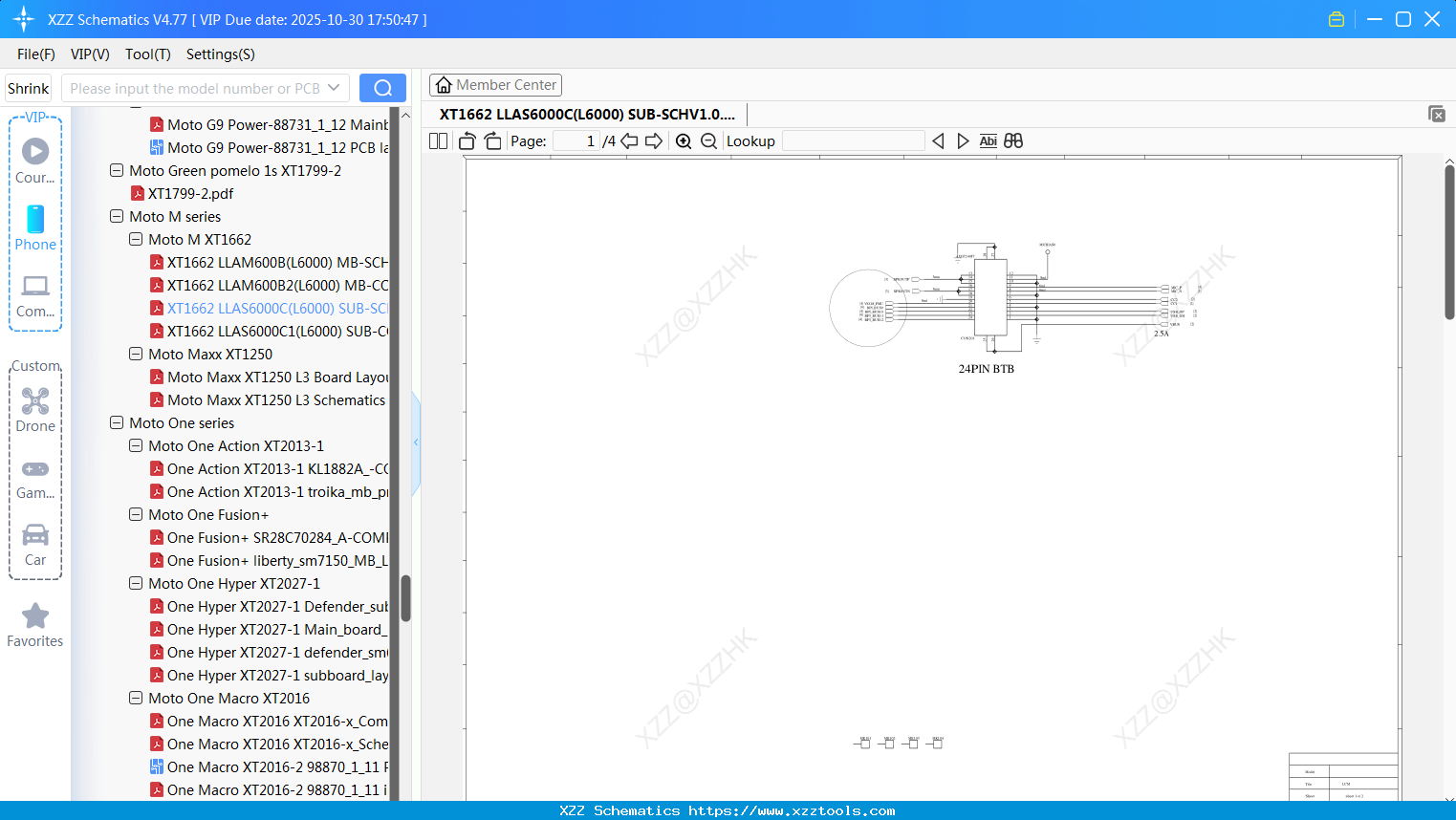Close the document tab panel icon

tap(1437, 114)
